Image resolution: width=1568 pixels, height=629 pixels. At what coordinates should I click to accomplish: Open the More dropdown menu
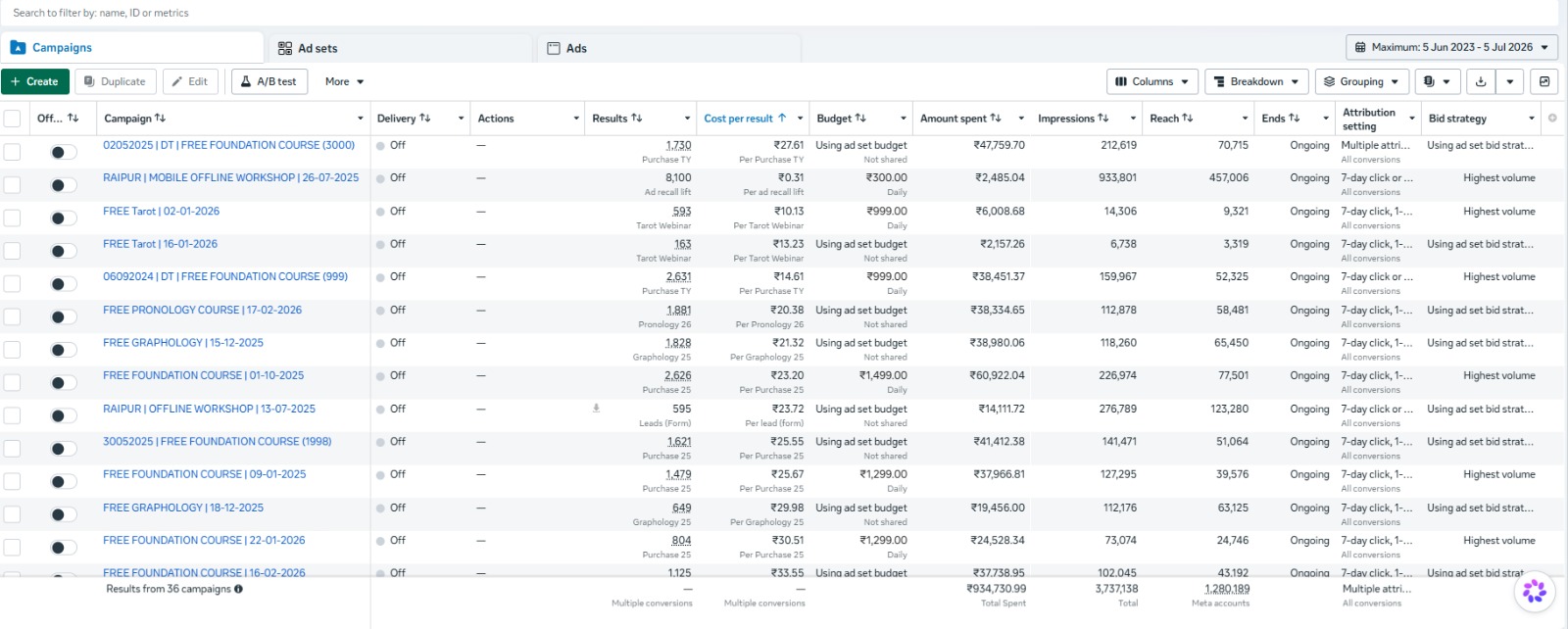[345, 81]
